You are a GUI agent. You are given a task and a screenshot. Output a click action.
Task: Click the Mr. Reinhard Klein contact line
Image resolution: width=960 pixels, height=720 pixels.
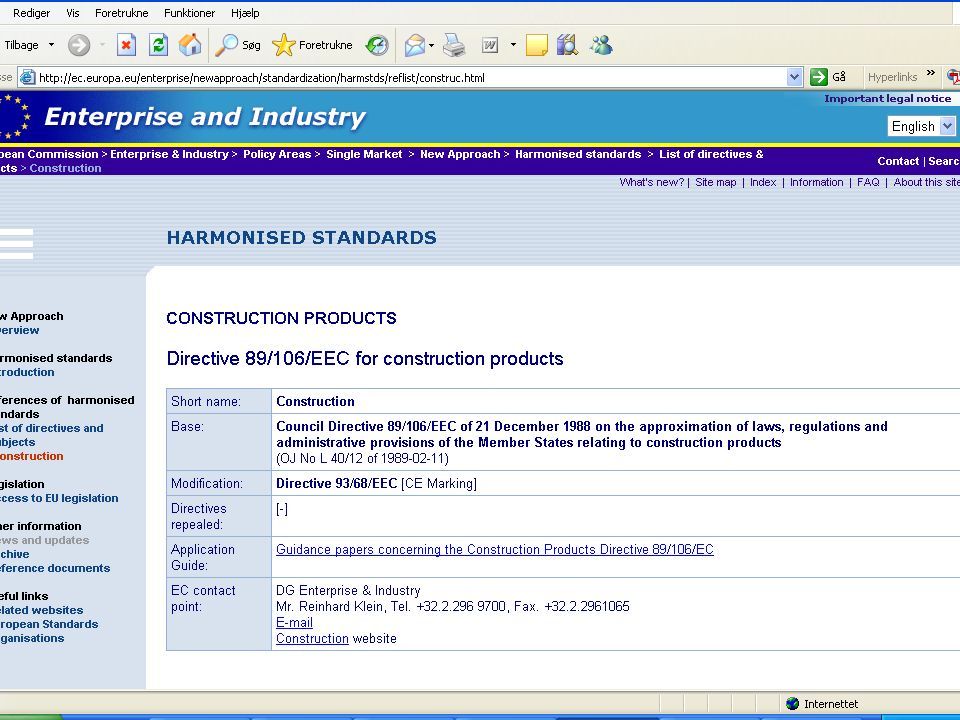coord(452,607)
